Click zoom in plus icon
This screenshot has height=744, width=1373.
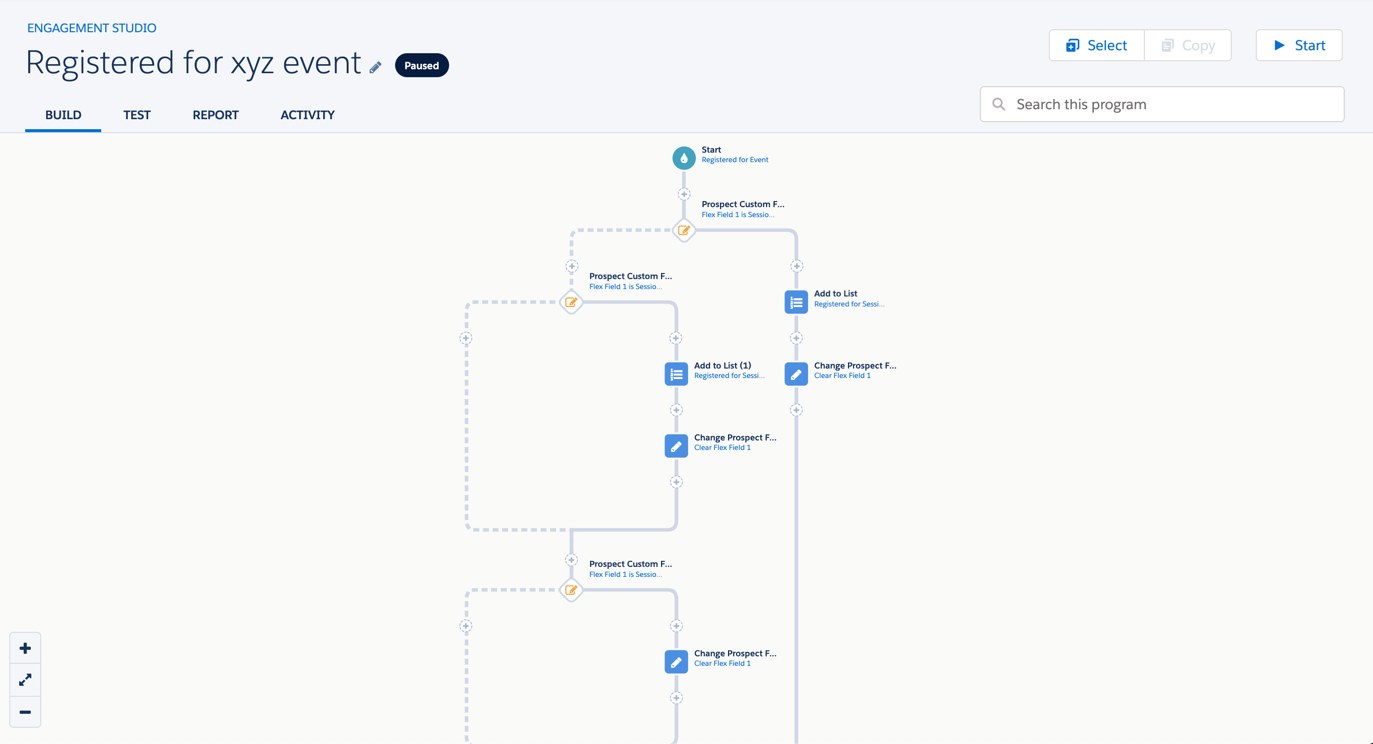pyautogui.click(x=25, y=648)
